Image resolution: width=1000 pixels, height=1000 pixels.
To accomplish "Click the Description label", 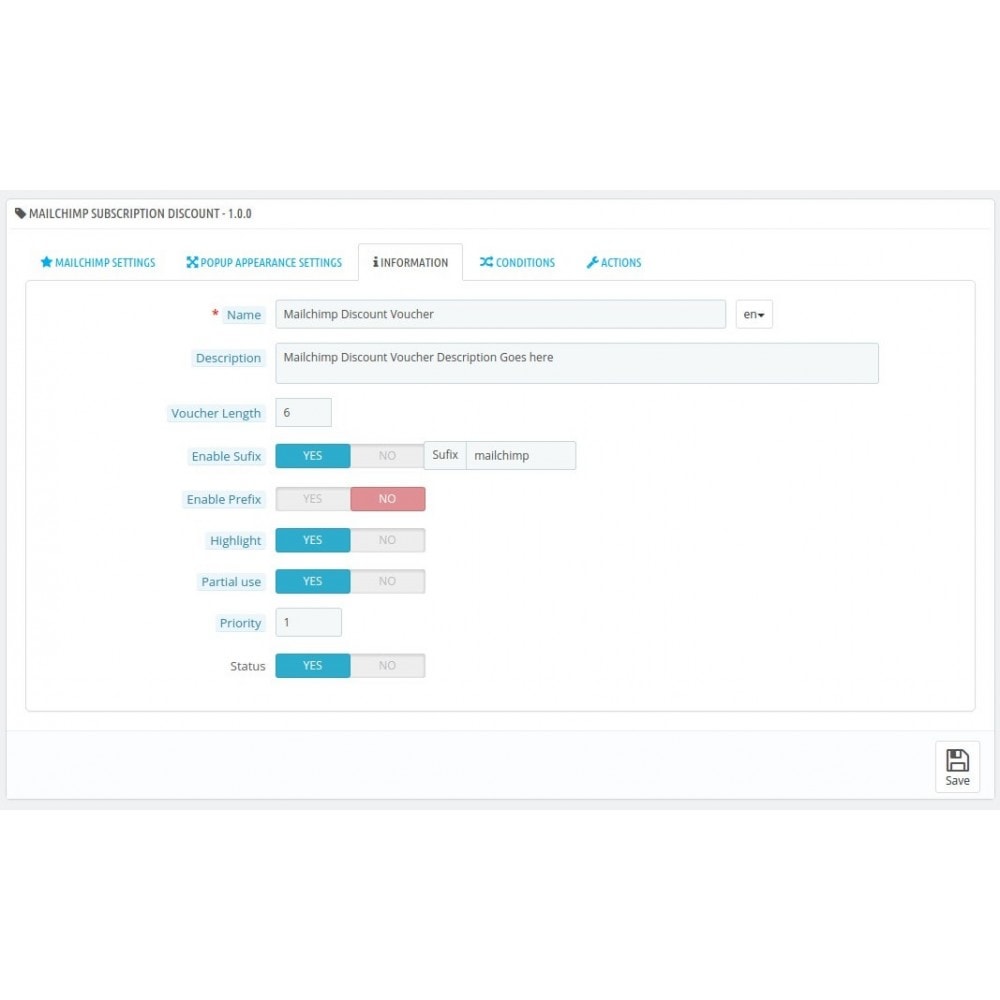I will (228, 358).
